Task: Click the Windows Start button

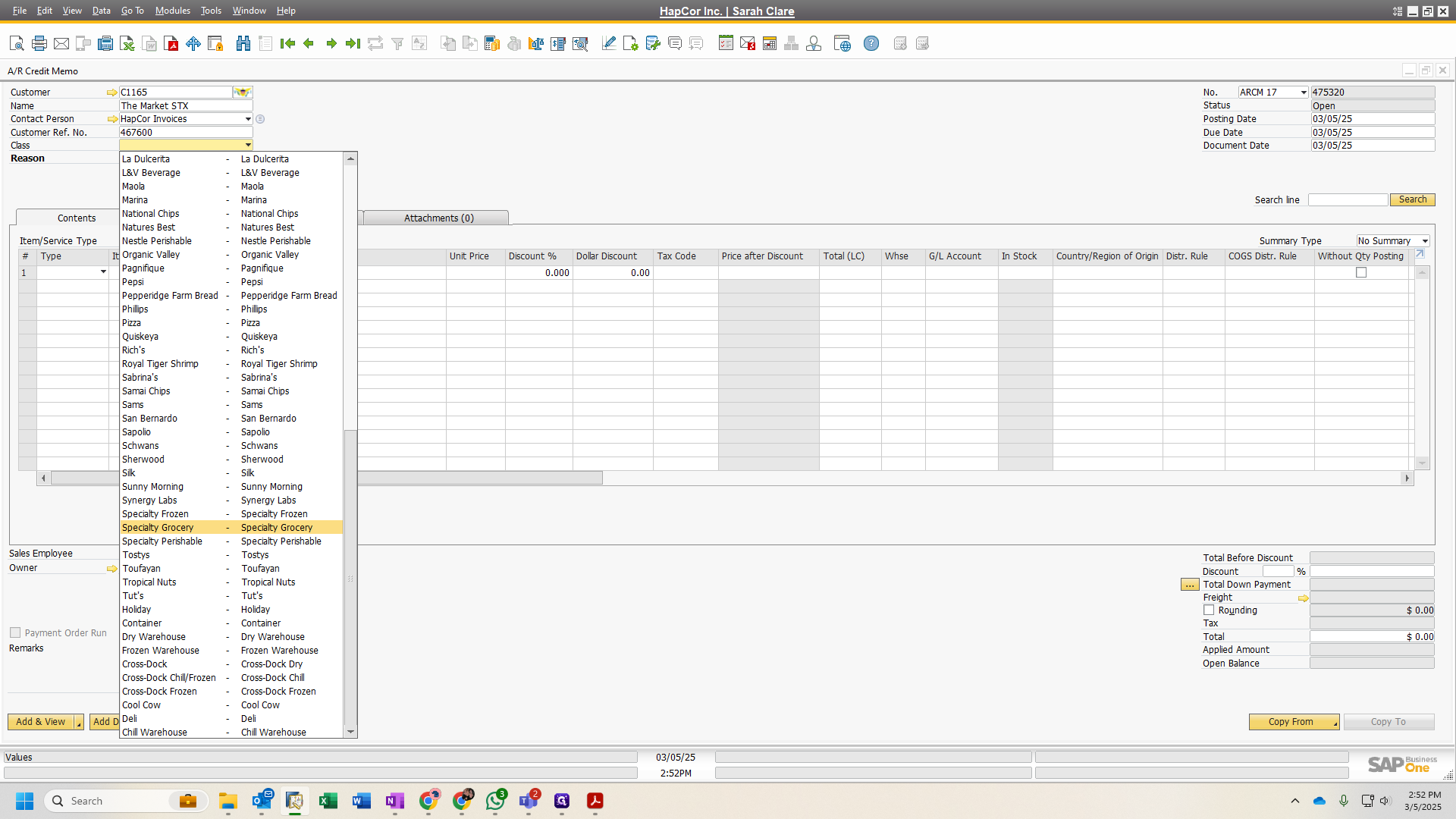Action: click(x=24, y=801)
